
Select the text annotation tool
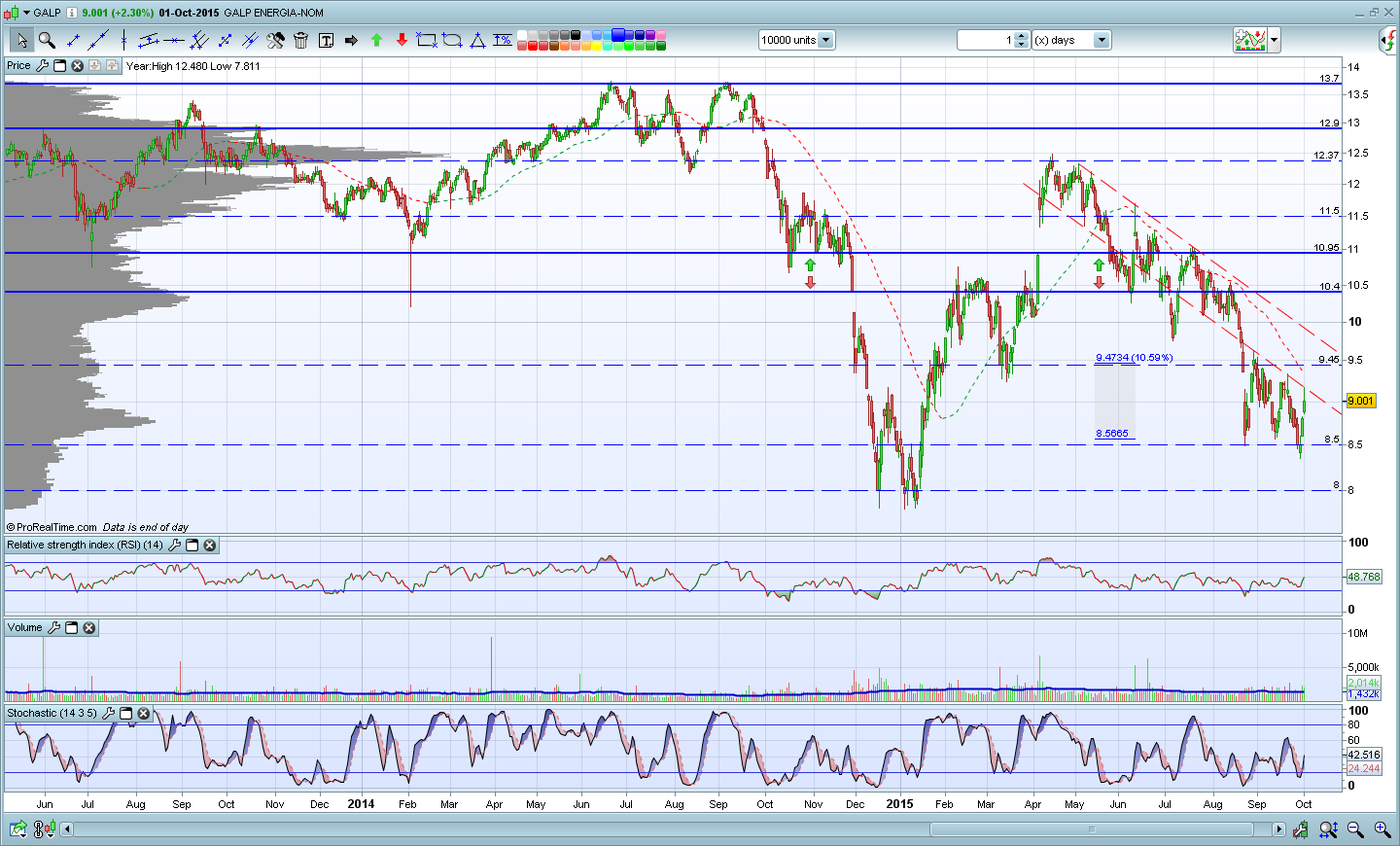click(326, 40)
